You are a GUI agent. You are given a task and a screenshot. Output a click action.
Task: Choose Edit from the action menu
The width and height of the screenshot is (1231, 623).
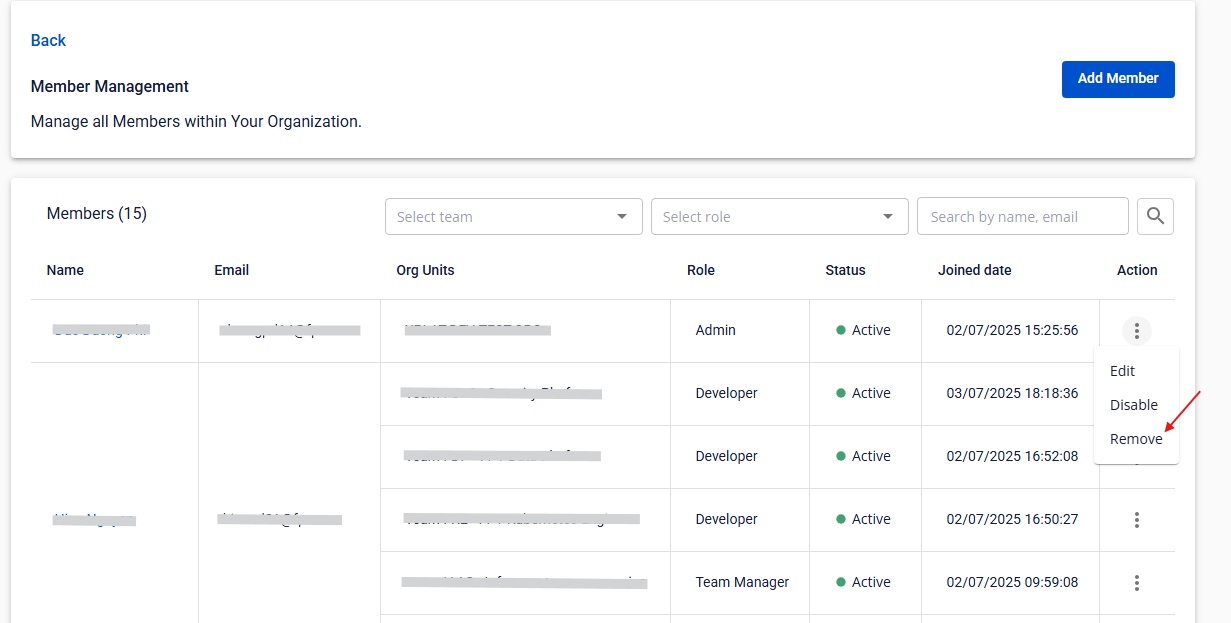coord(1122,371)
